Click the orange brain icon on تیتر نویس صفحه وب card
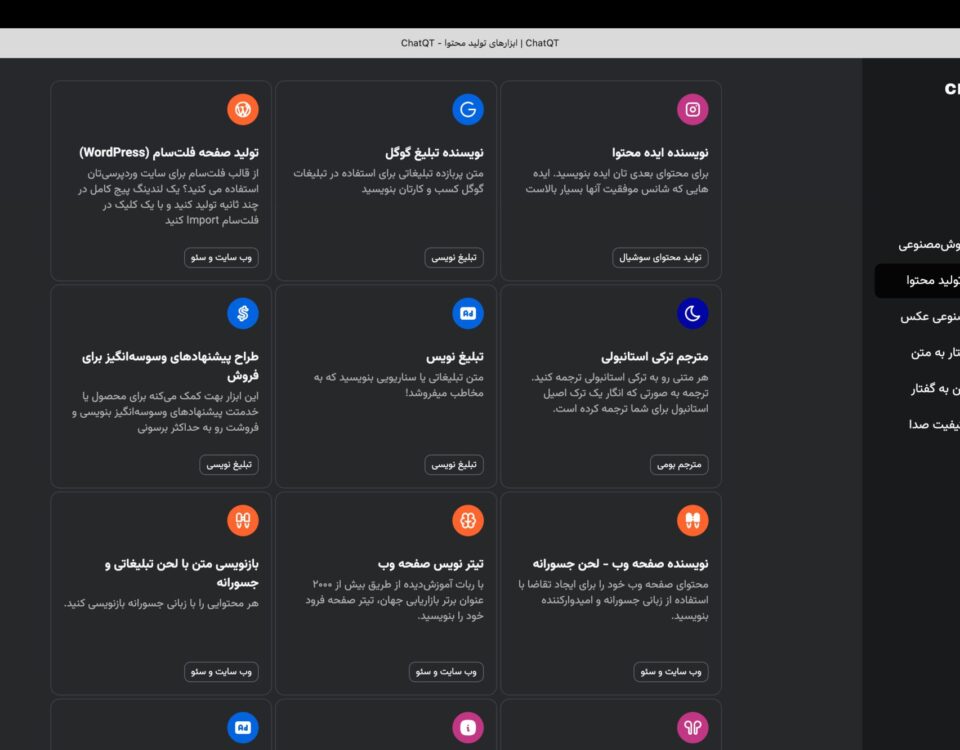The height and width of the screenshot is (750, 960). 468,520
